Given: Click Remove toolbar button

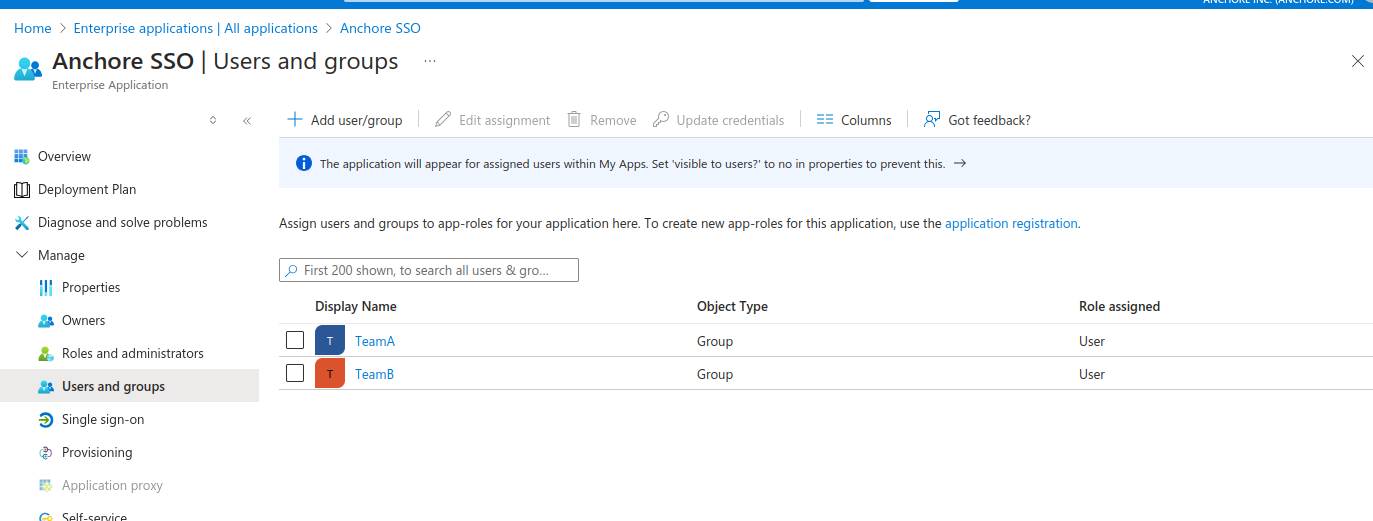Looking at the screenshot, I should [x=602, y=120].
